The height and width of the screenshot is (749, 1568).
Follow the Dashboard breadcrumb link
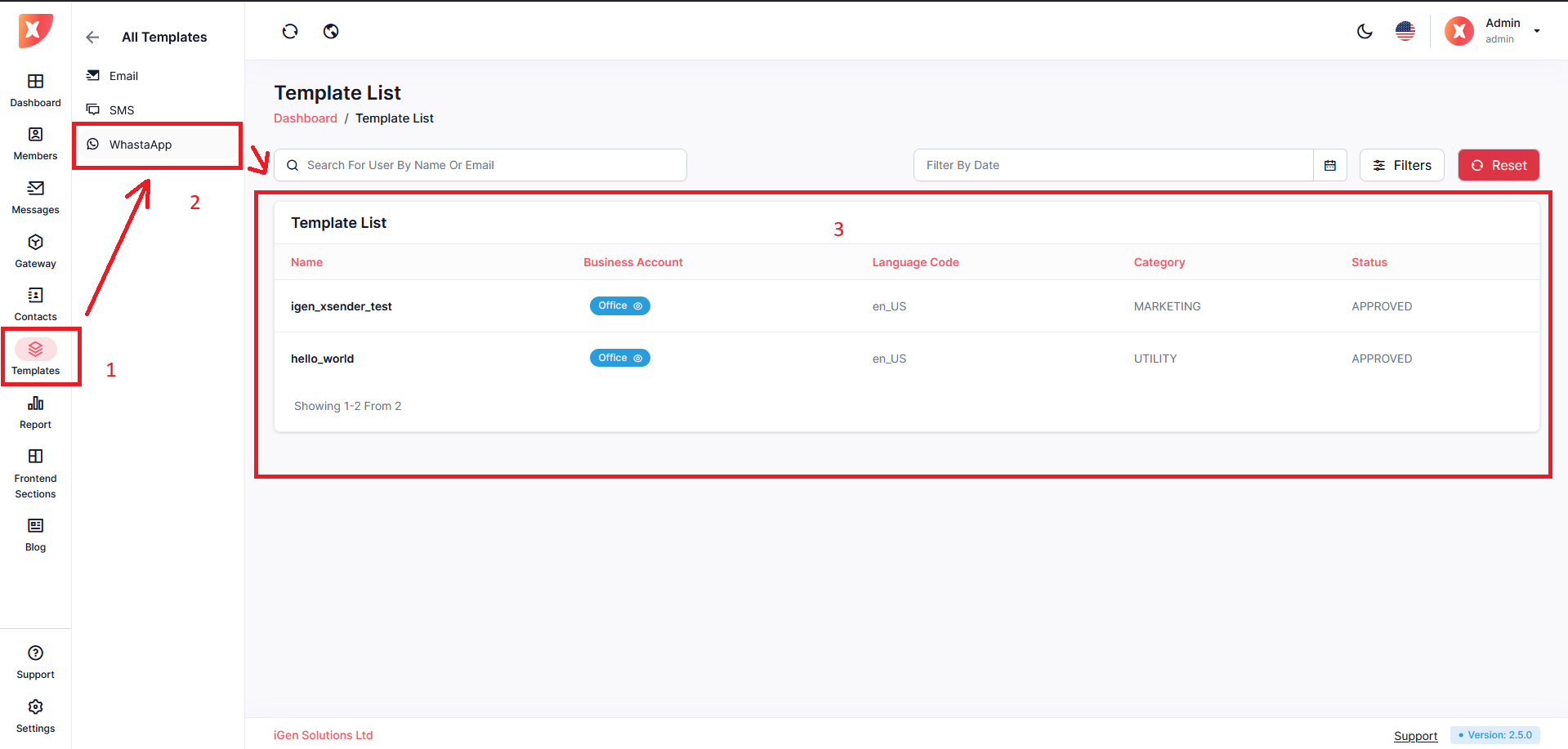305,118
